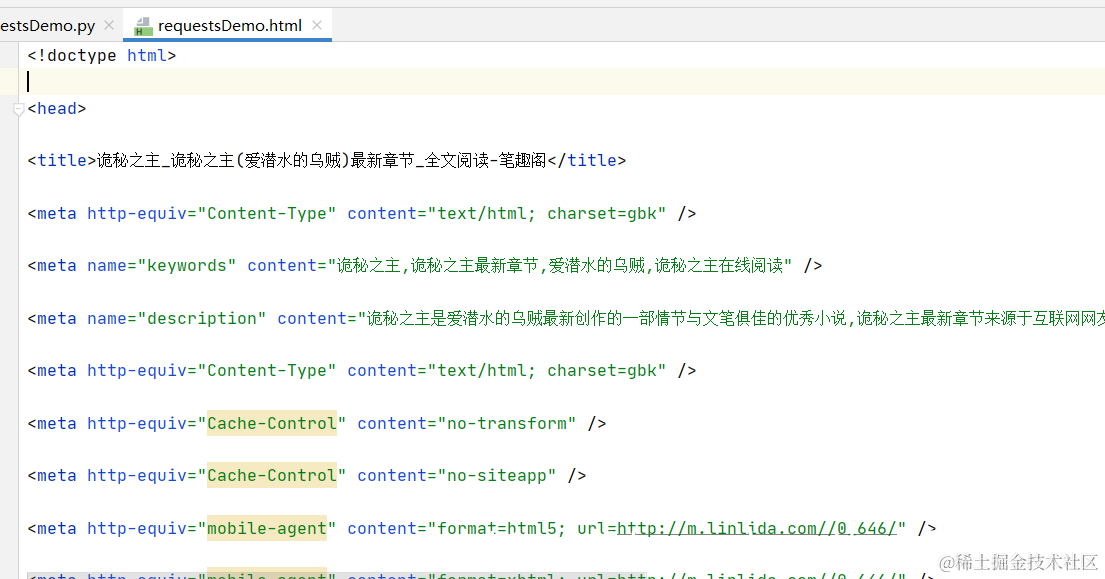1105x579 pixels.
Task: Click the <!doctype html> line
Action: [x=101, y=56]
